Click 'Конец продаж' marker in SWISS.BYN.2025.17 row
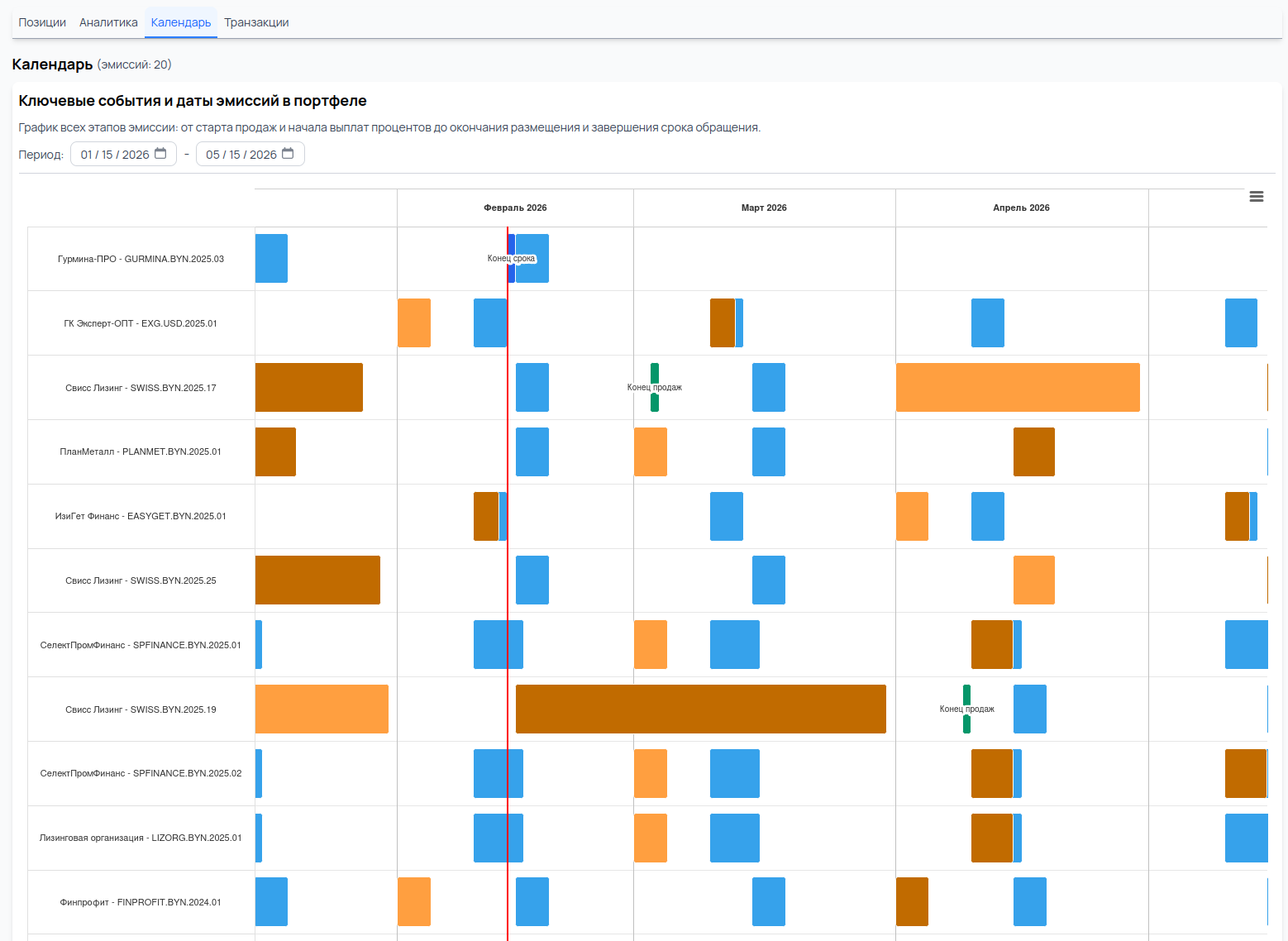 655,387
